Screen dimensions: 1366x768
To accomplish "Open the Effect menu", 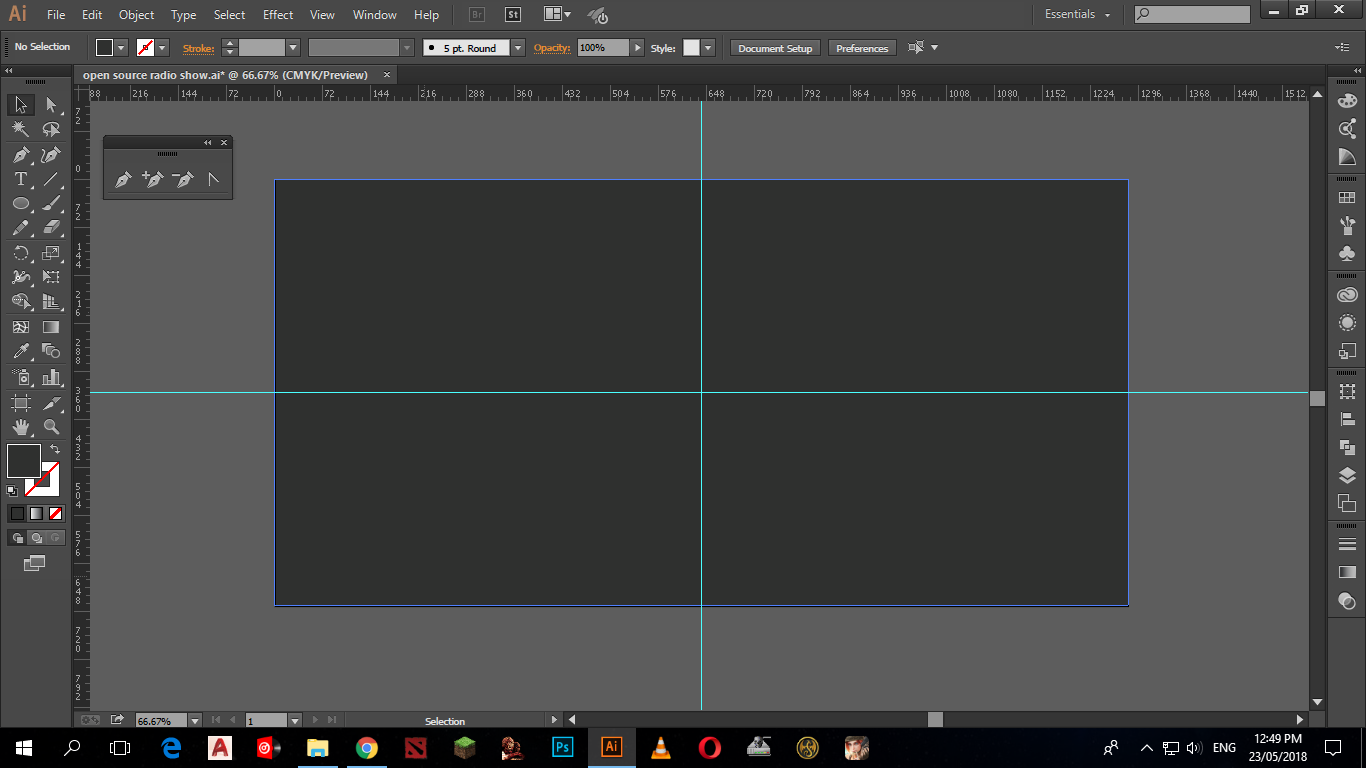I will (x=278, y=15).
